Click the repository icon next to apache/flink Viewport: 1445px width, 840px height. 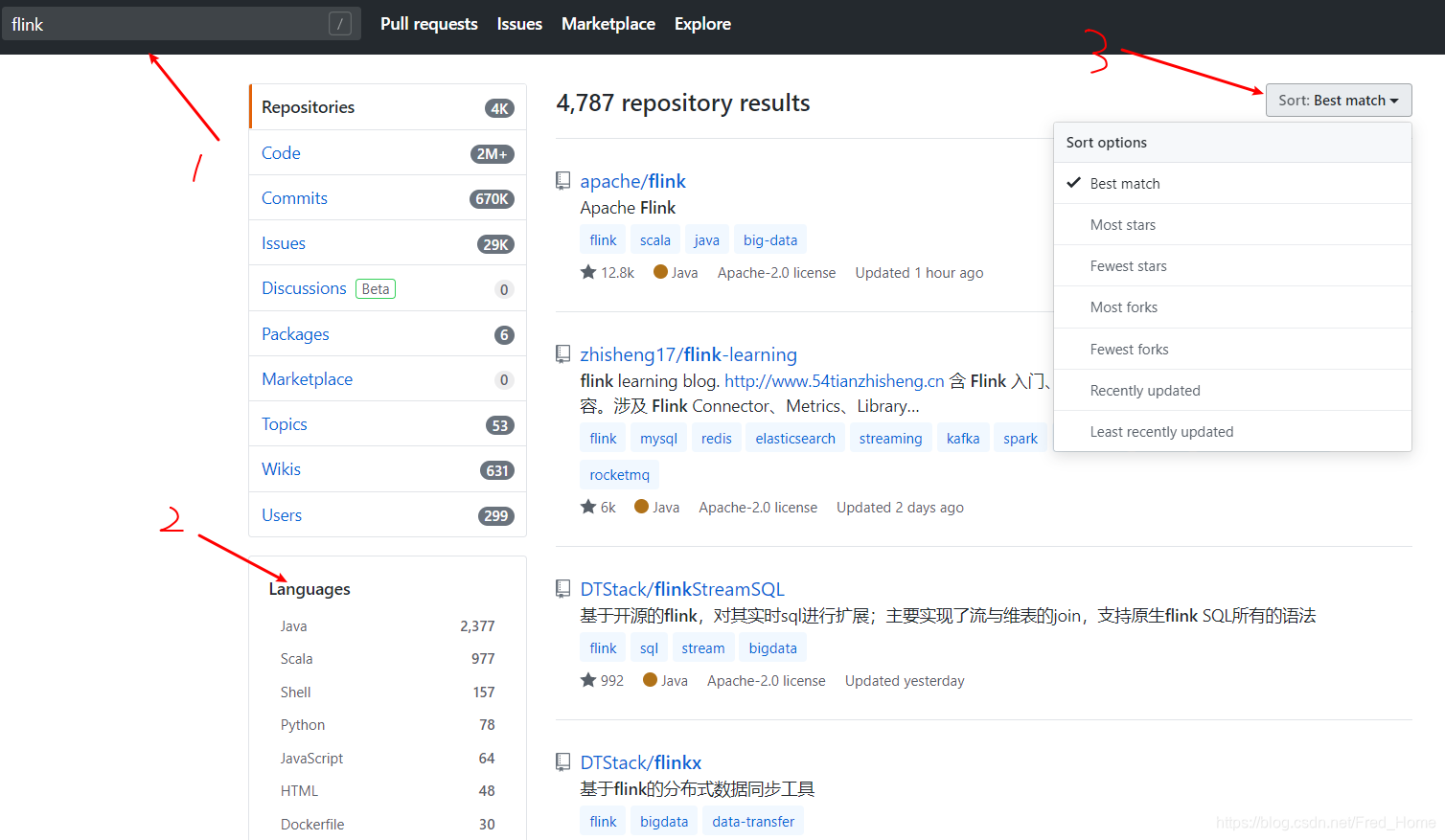pos(562,180)
